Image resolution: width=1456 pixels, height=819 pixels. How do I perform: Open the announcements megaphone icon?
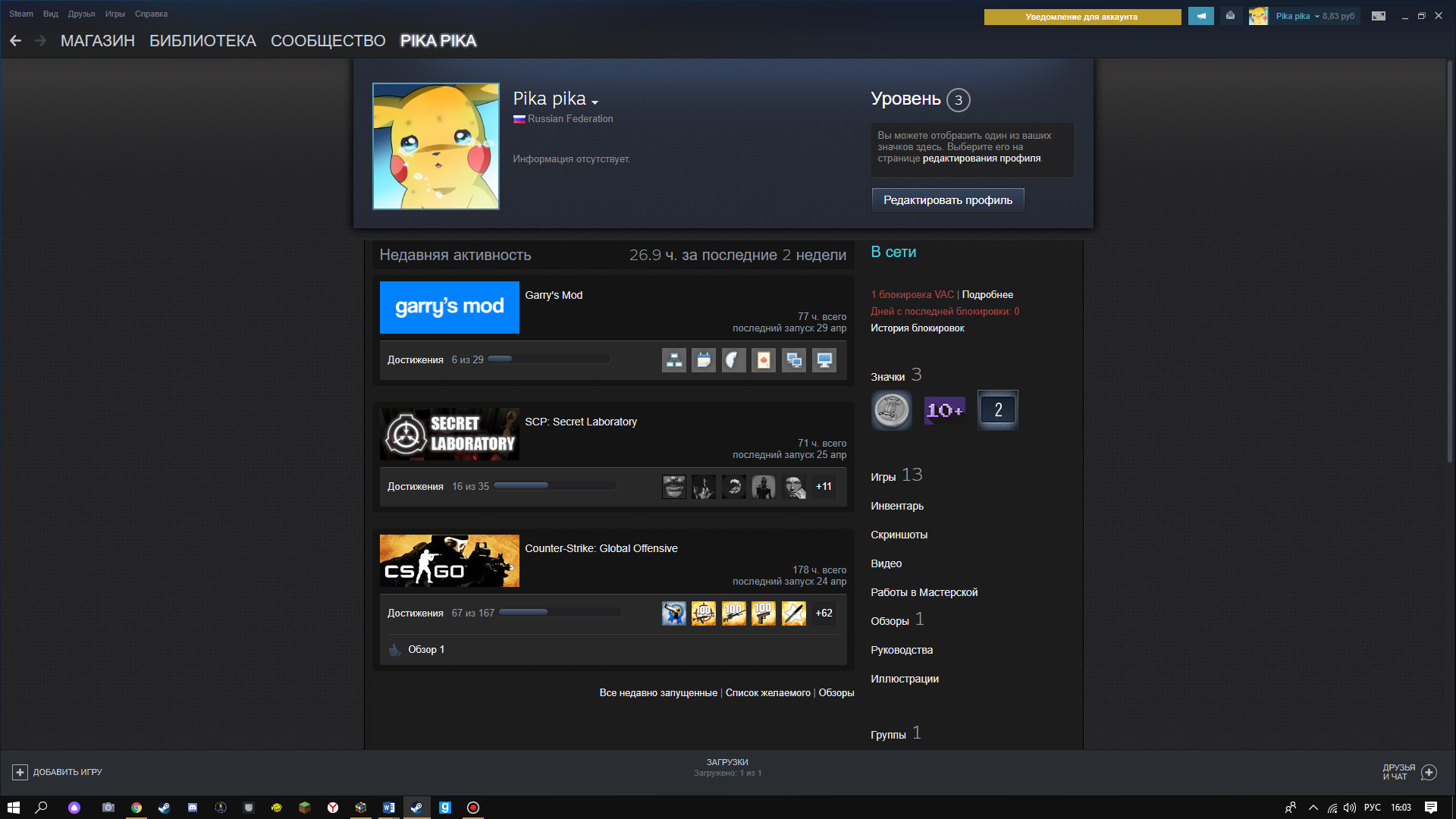point(1201,16)
